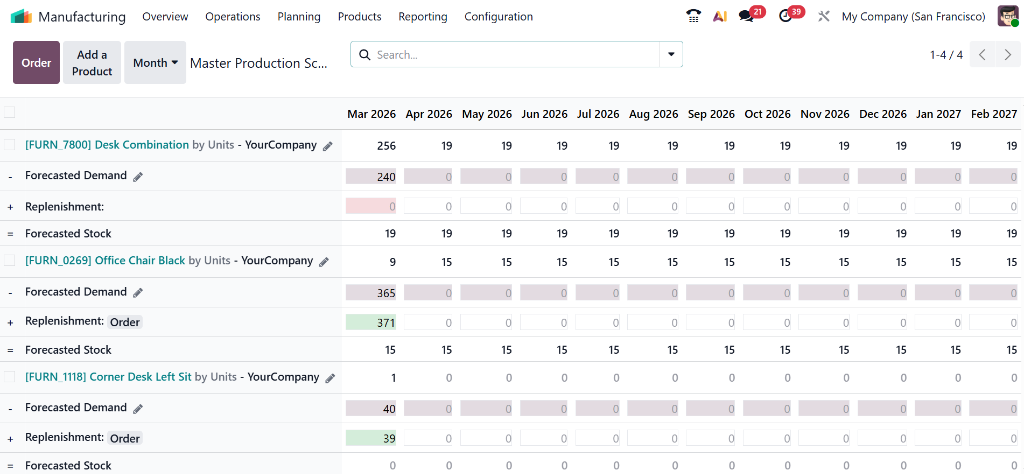Go to next page arrow
This screenshot has height=474, width=1024.
pos(1007,55)
